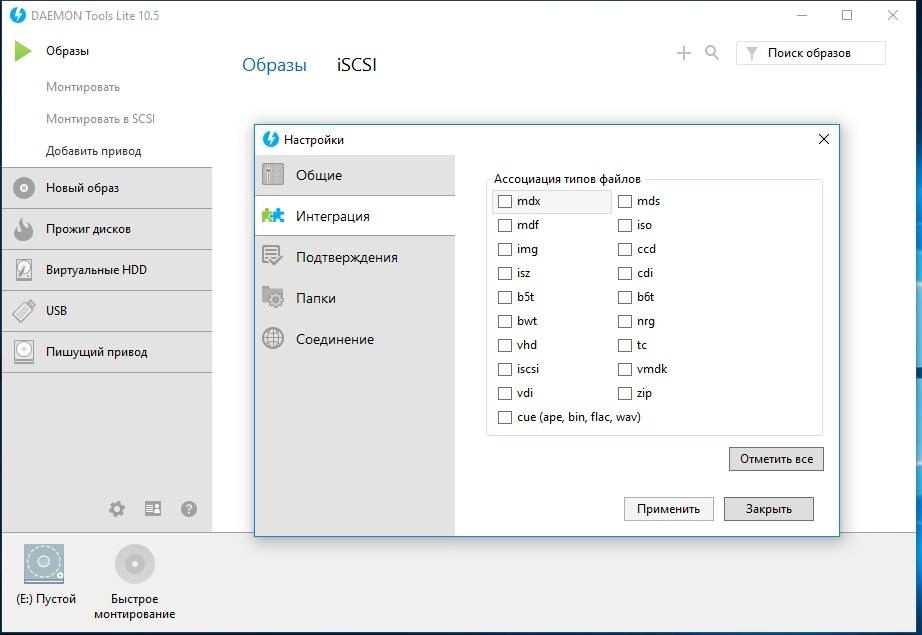Switch to Подтверждения settings tab
922x635 pixels.
click(355, 257)
